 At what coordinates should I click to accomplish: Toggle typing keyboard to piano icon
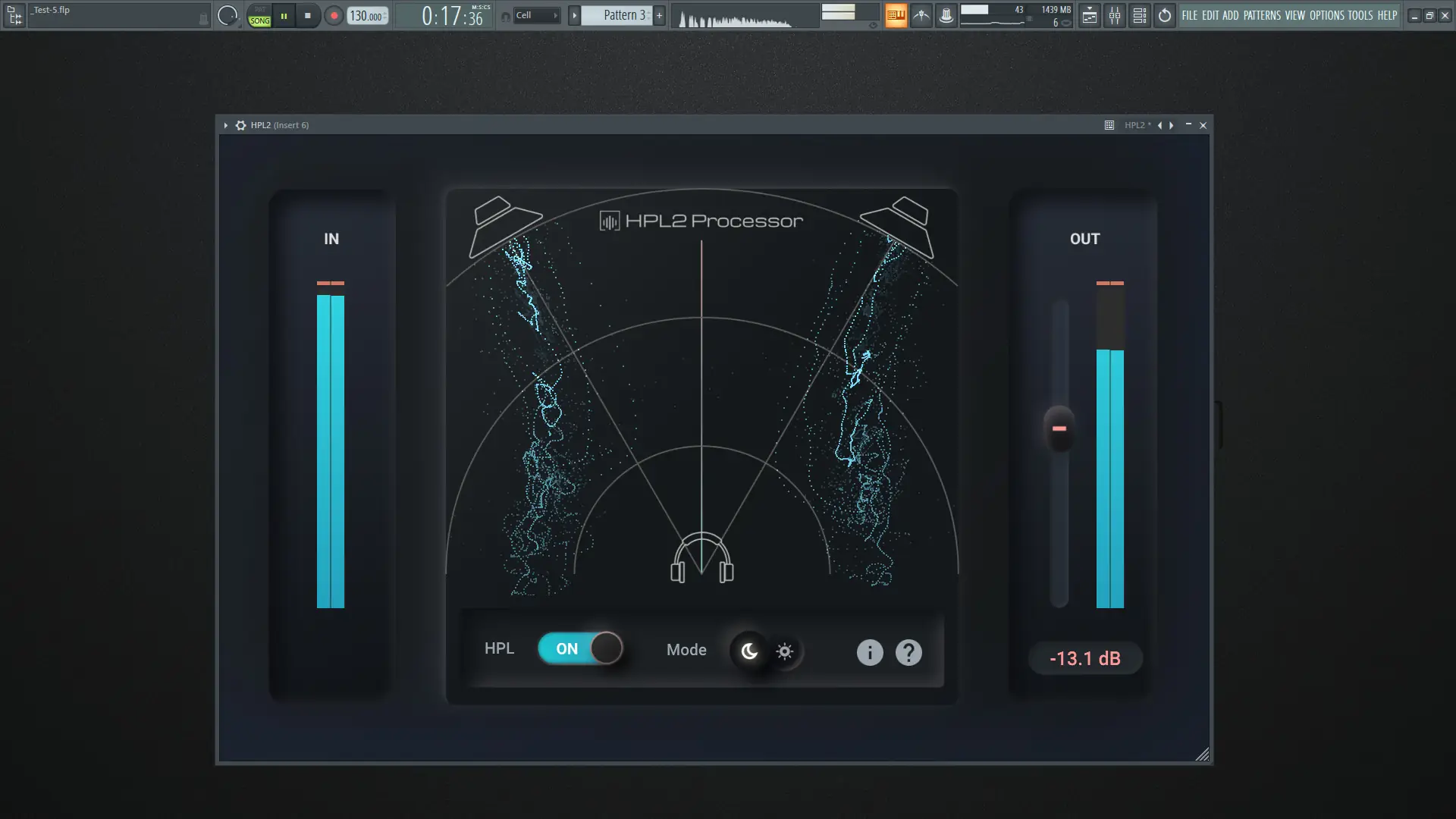[x=896, y=15]
